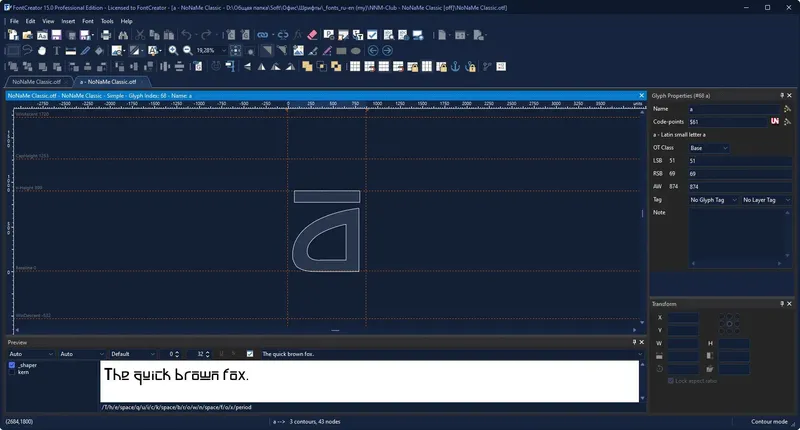Select the Text T tool
800x430 pixels.
point(57,50)
